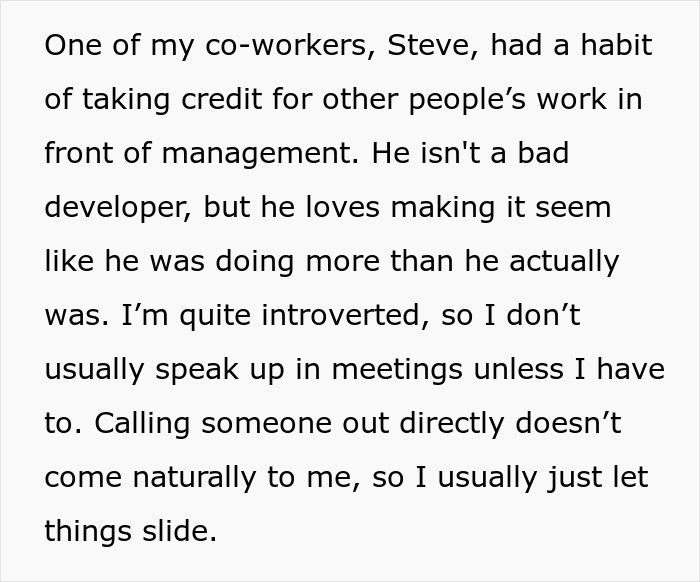Click the word "Calling"

click(144, 424)
